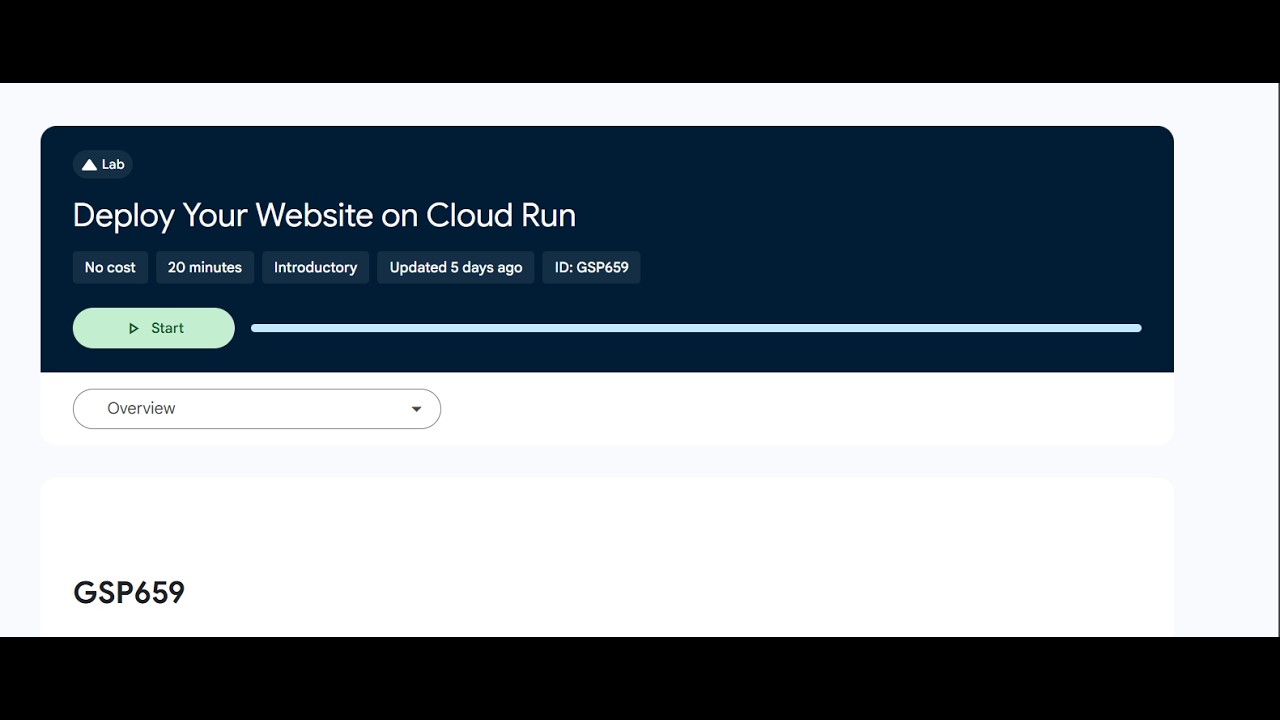Click the green Start lab button
Image resolution: width=1280 pixels, height=720 pixels.
point(154,328)
